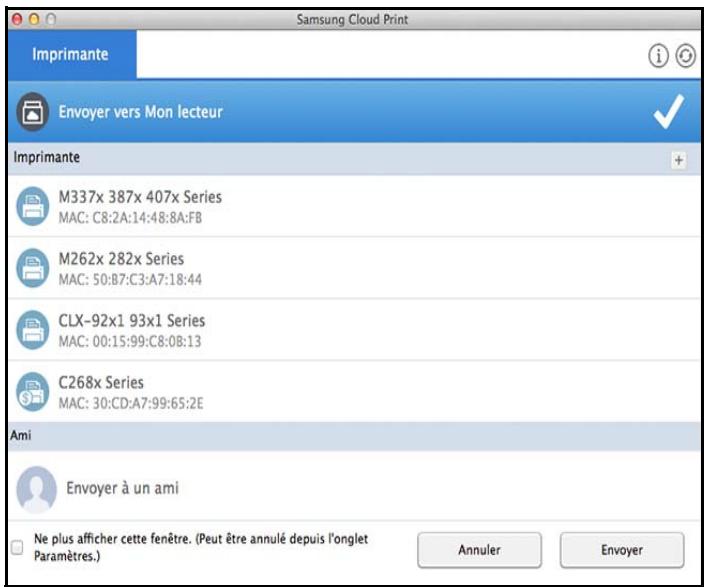This screenshot has width=706, height=587.
Task: Click the checkmark on Envoyer vers Mon lecteur
Action: point(670,112)
